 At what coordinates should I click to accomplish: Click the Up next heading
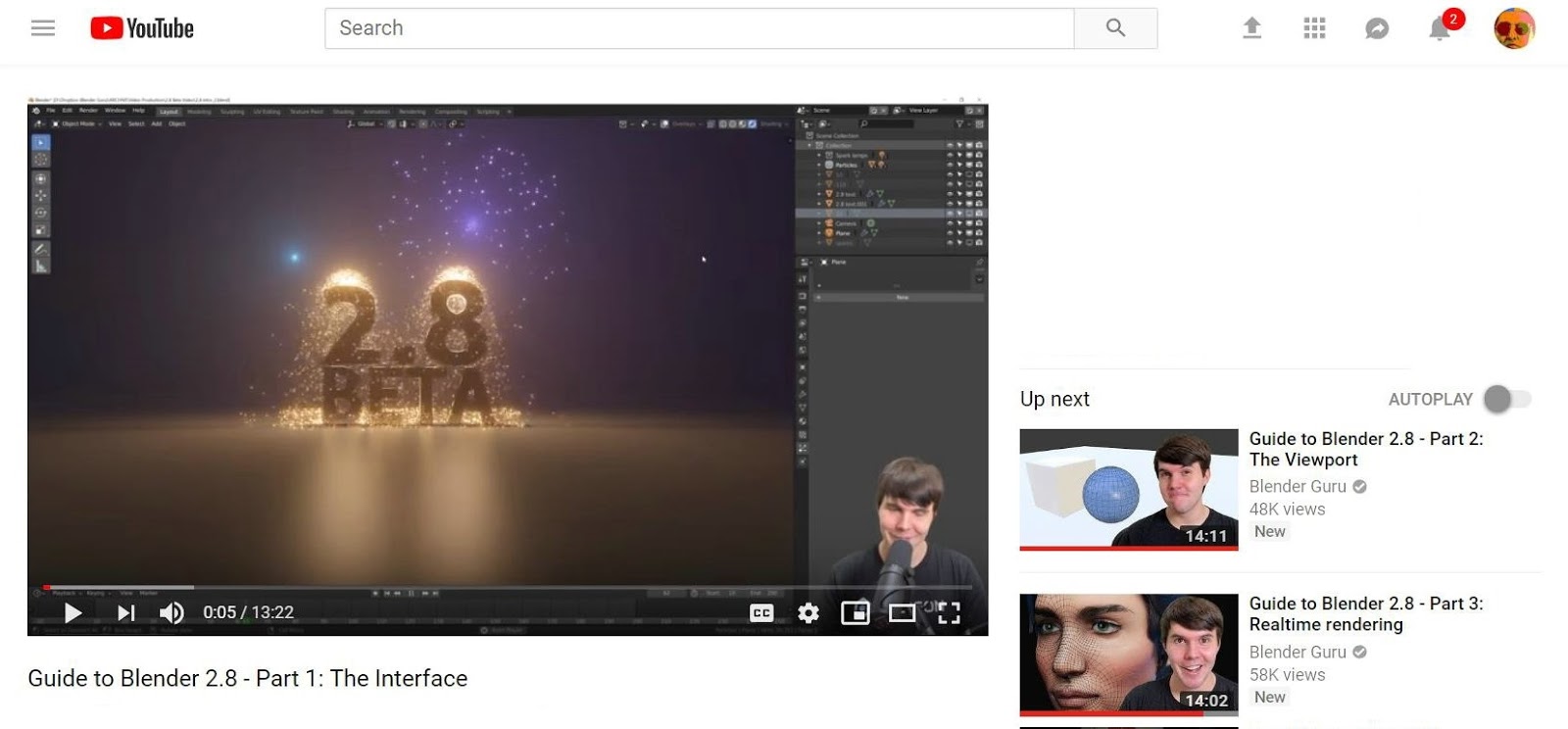tap(1054, 399)
